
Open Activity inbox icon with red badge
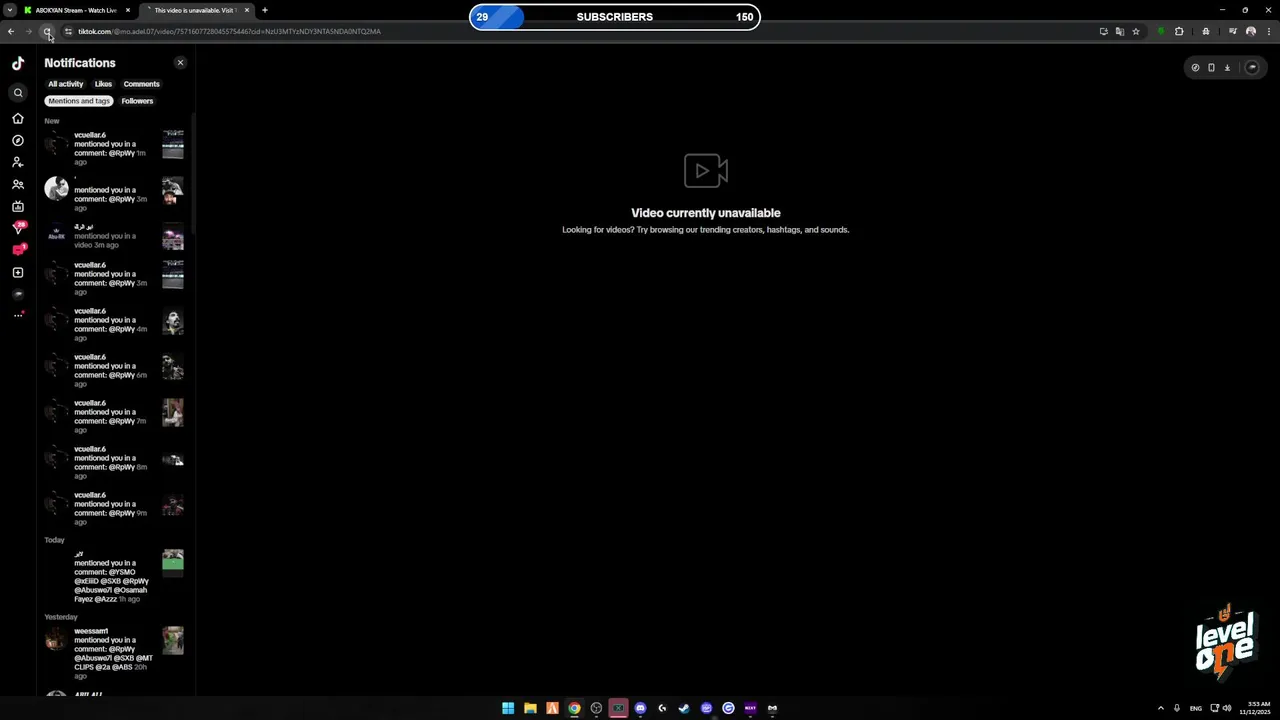pos(18,250)
